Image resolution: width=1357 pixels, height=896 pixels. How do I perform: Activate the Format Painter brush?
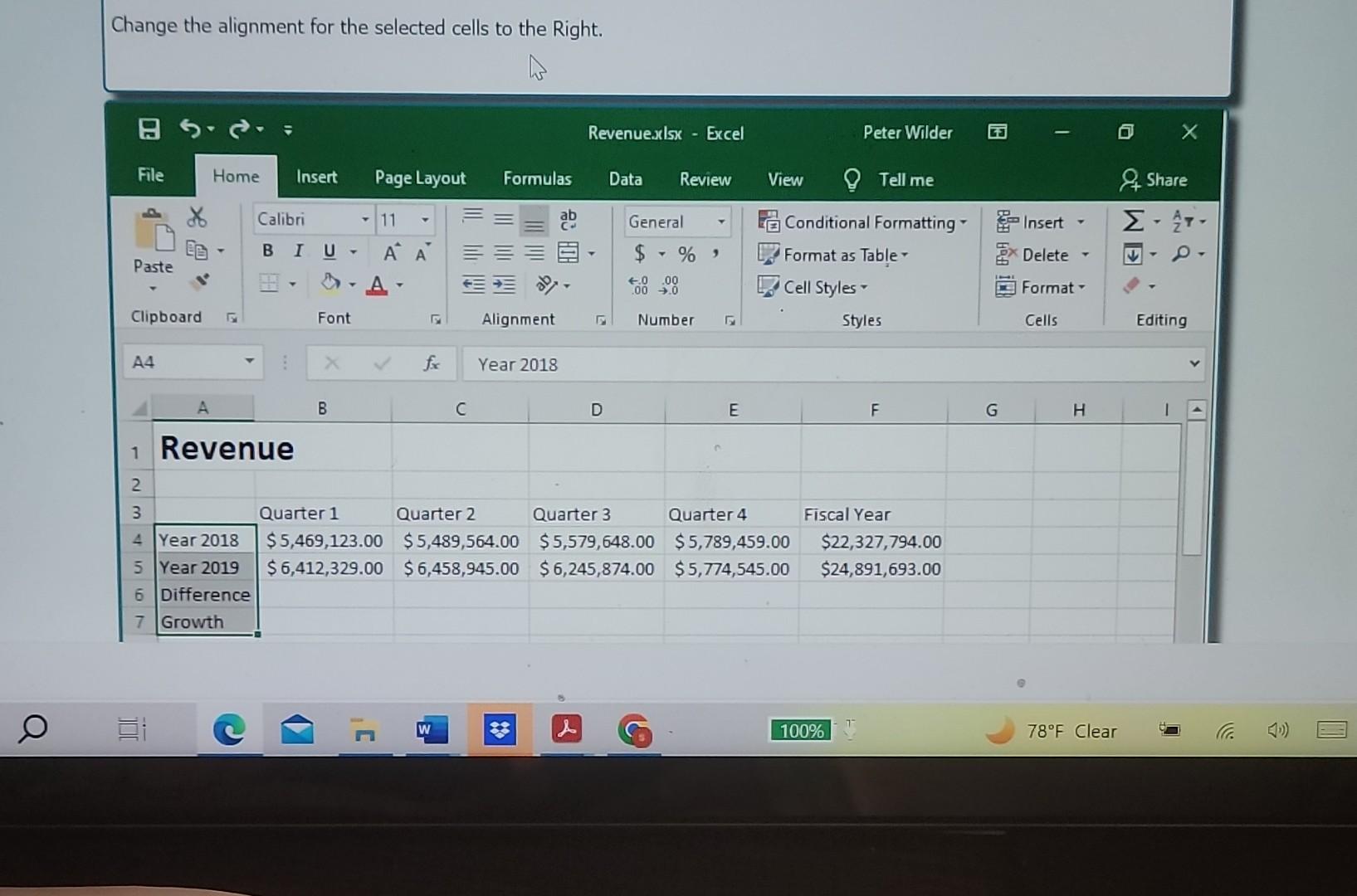198,281
